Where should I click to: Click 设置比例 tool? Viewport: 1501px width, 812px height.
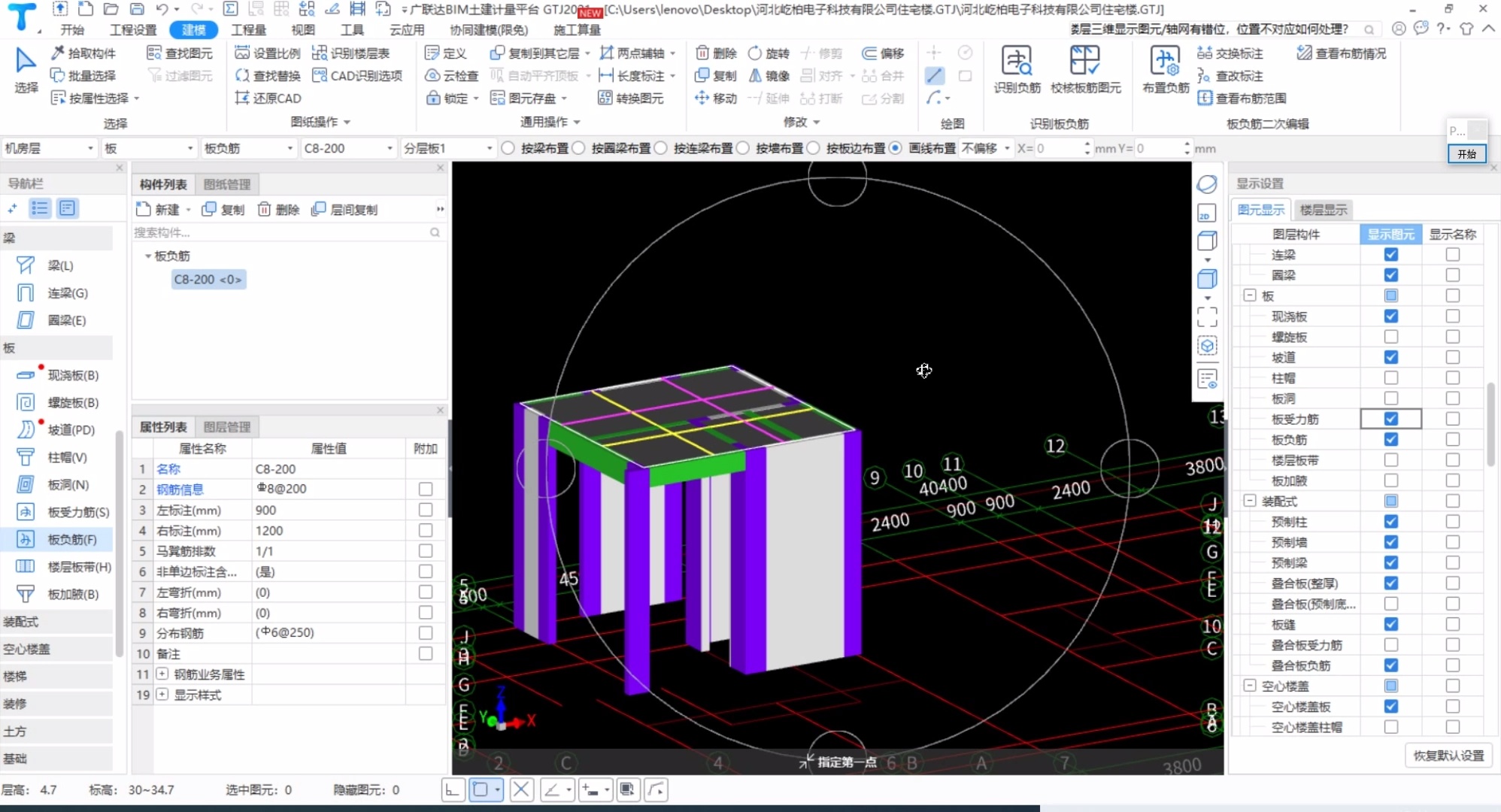click(x=267, y=53)
